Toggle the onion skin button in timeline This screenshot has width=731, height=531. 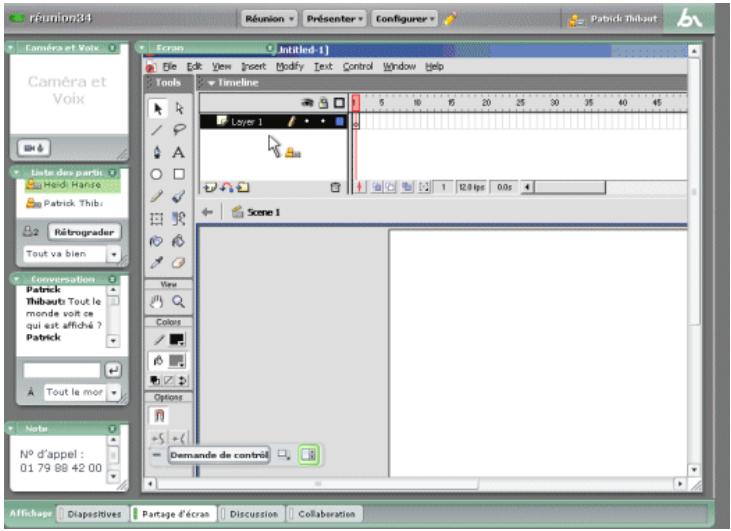pyautogui.click(x=377, y=187)
